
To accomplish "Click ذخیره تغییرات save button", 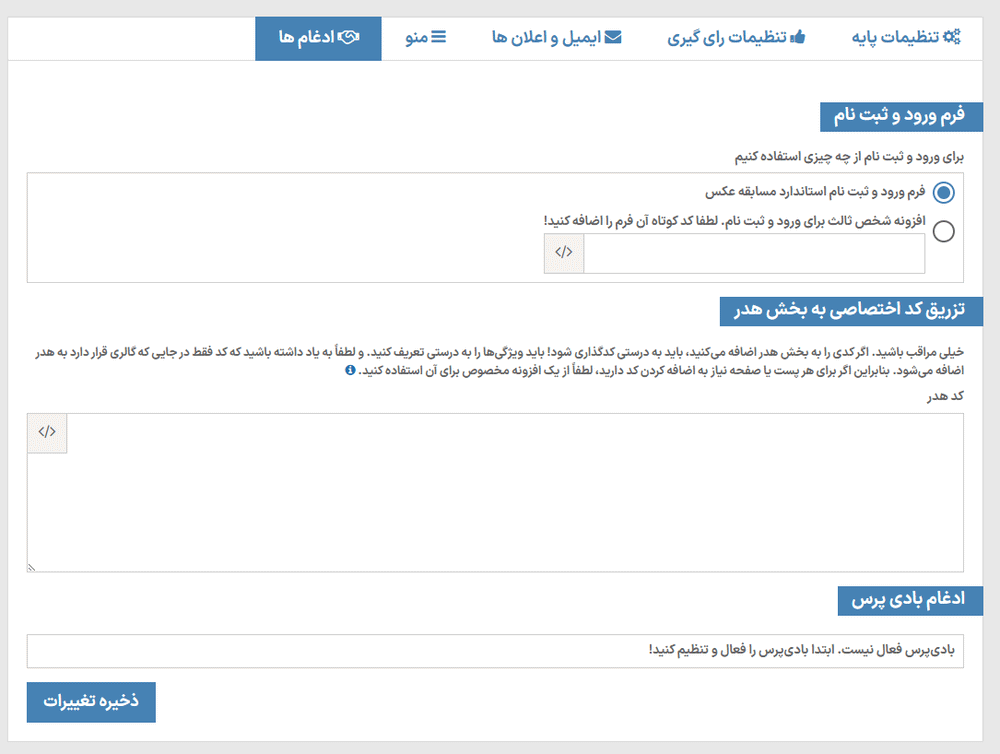I will [x=91, y=702].
